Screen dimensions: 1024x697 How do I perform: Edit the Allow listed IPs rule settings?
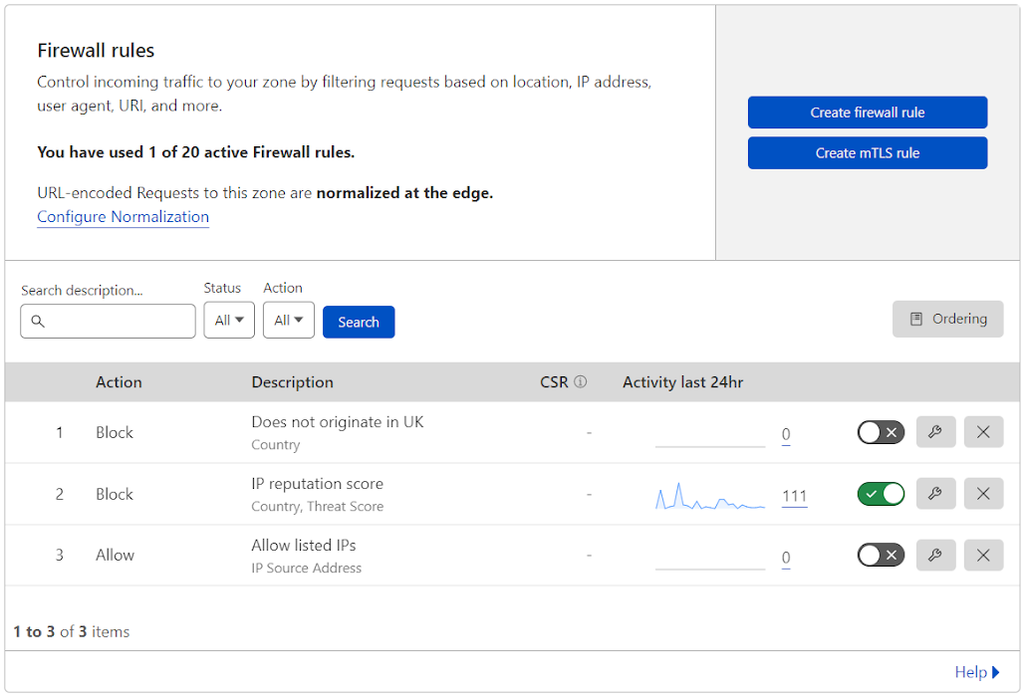click(936, 555)
